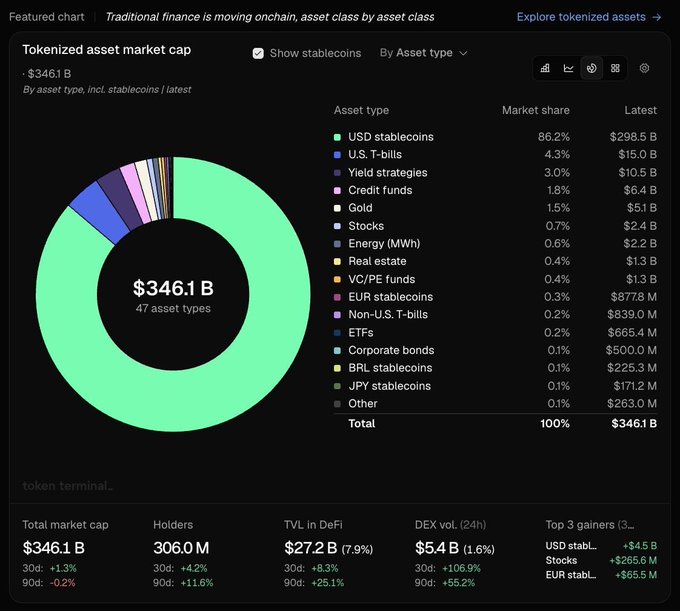Select the USD stablecoins row label
680x611 pixels.
pos(391,137)
